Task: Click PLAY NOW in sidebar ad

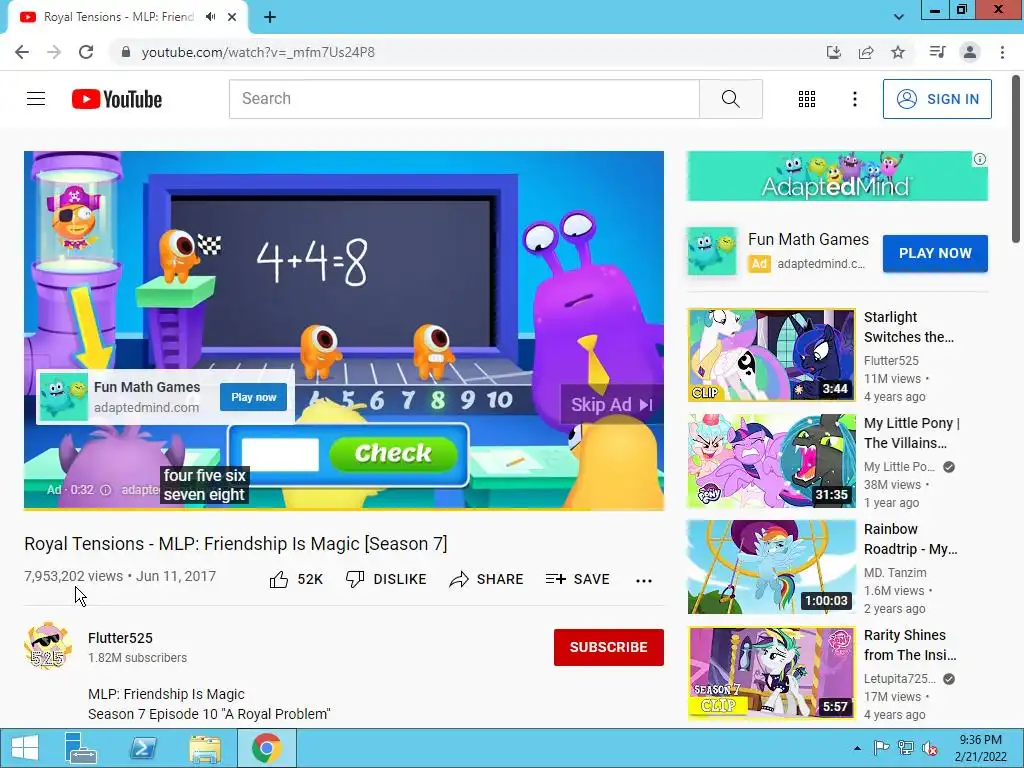Action: point(935,253)
